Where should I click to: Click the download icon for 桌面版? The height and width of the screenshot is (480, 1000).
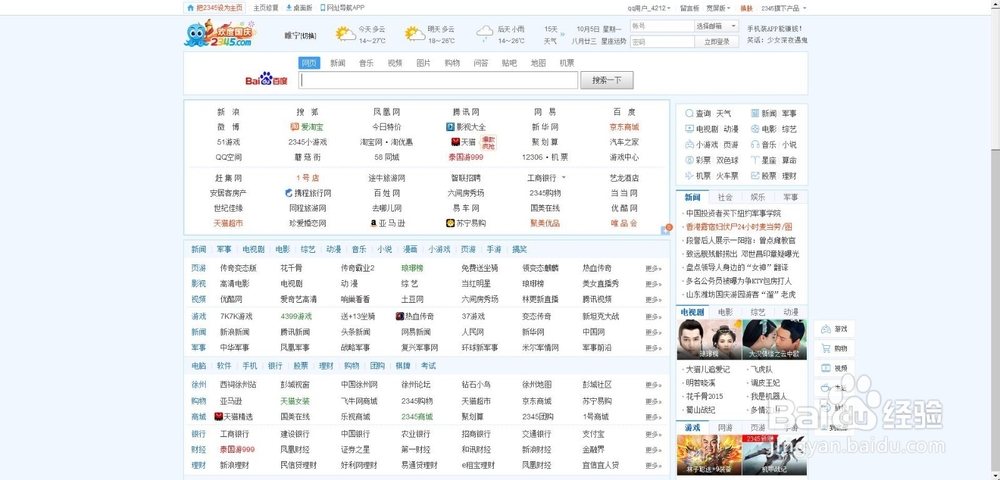point(288,8)
